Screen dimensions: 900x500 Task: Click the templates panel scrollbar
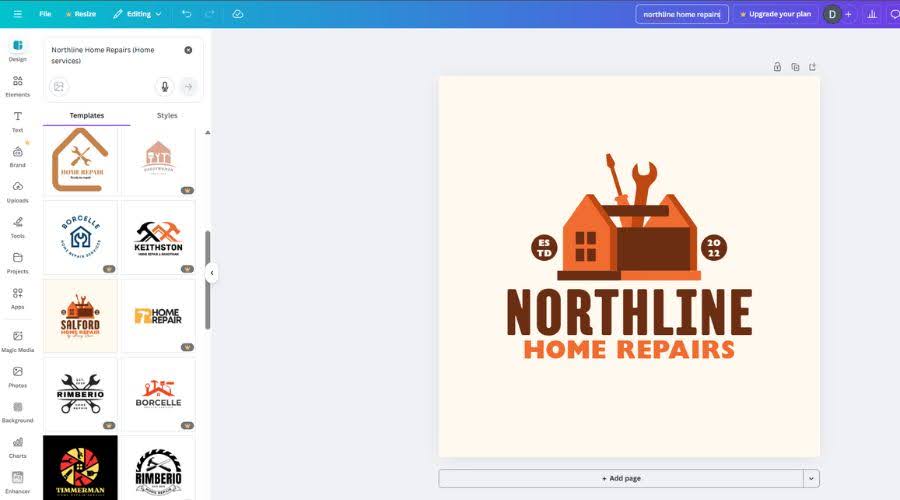208,280
